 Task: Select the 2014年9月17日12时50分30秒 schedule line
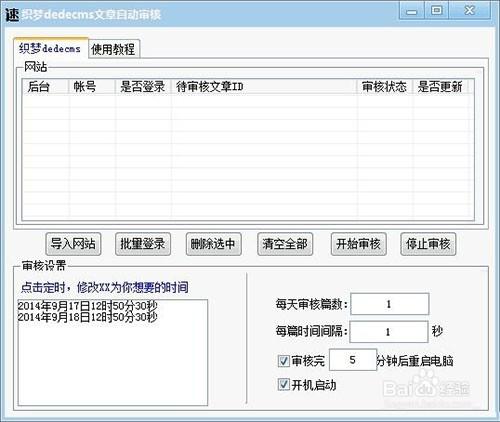[87, 306]
